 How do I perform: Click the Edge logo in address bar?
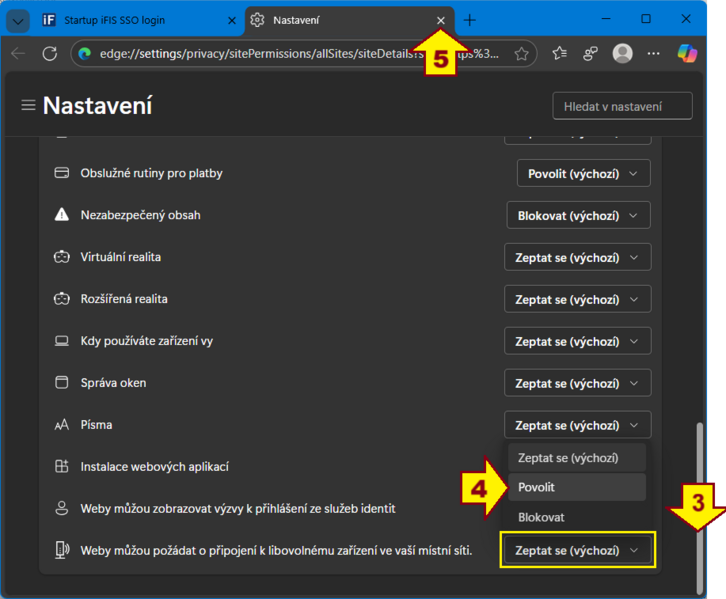pos(85,54)
